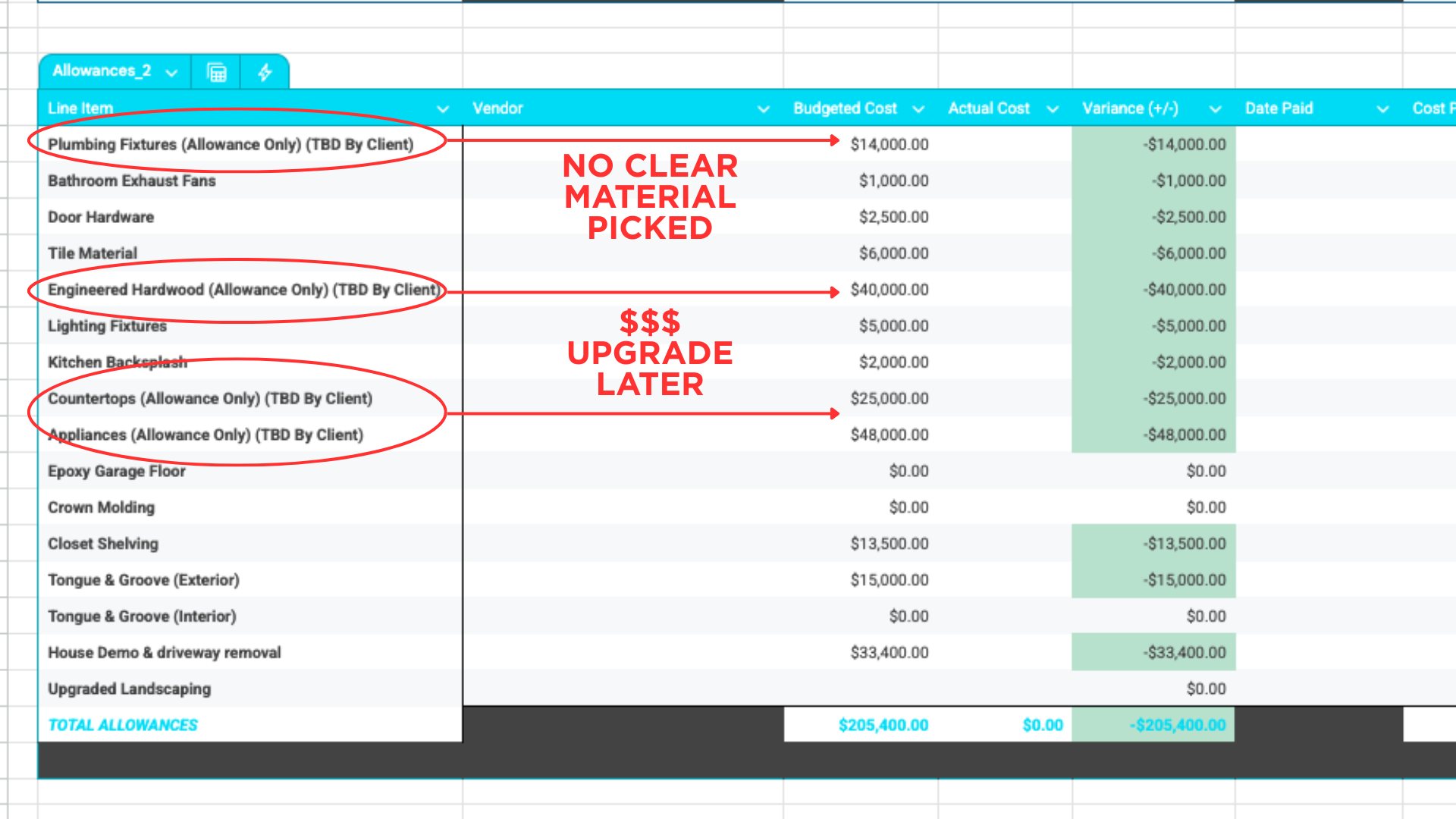Viewport: 1456px width, 819px height.
Task: Click the Appliances $48,000.00 budgeted cost cell
Action: (889, 435)
